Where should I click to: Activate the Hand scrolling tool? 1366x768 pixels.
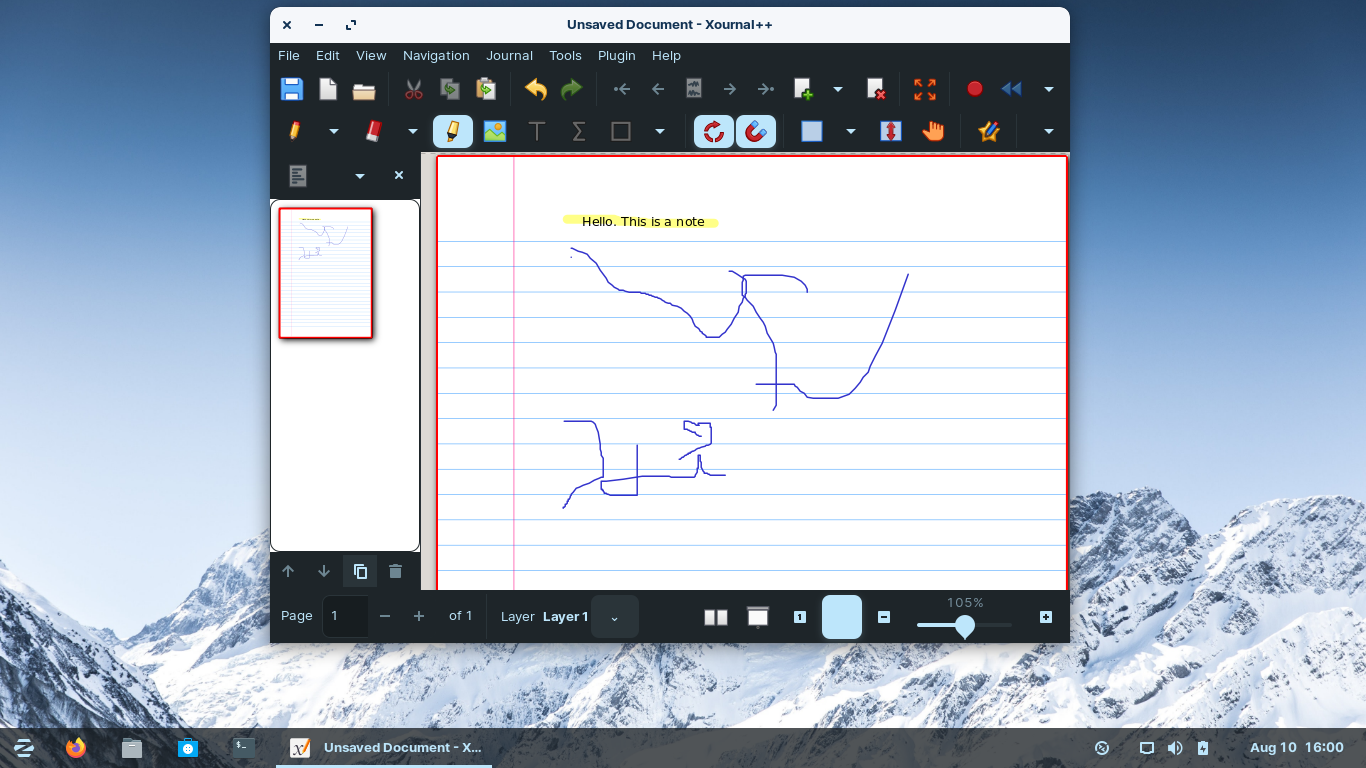coord(933,131)
